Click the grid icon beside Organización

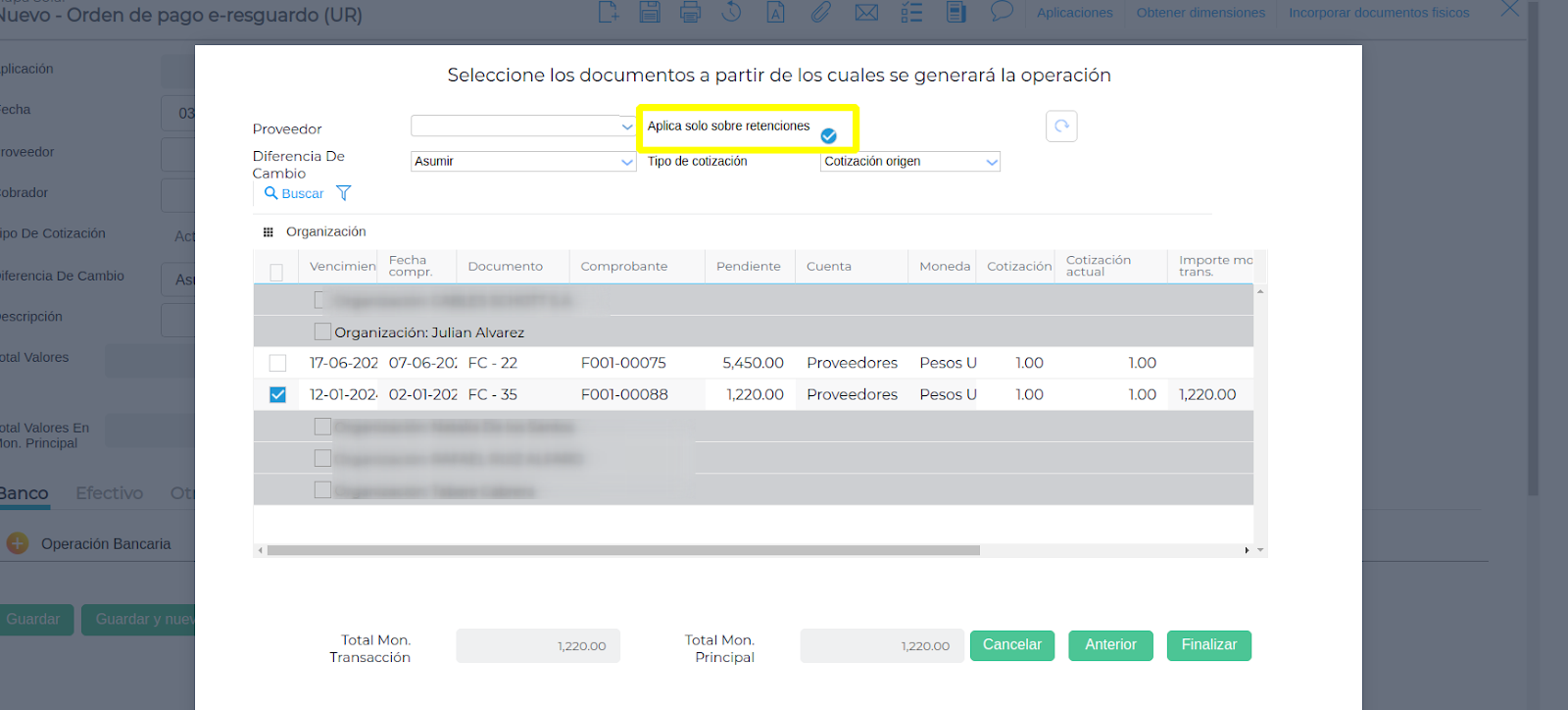click(269, 232)
